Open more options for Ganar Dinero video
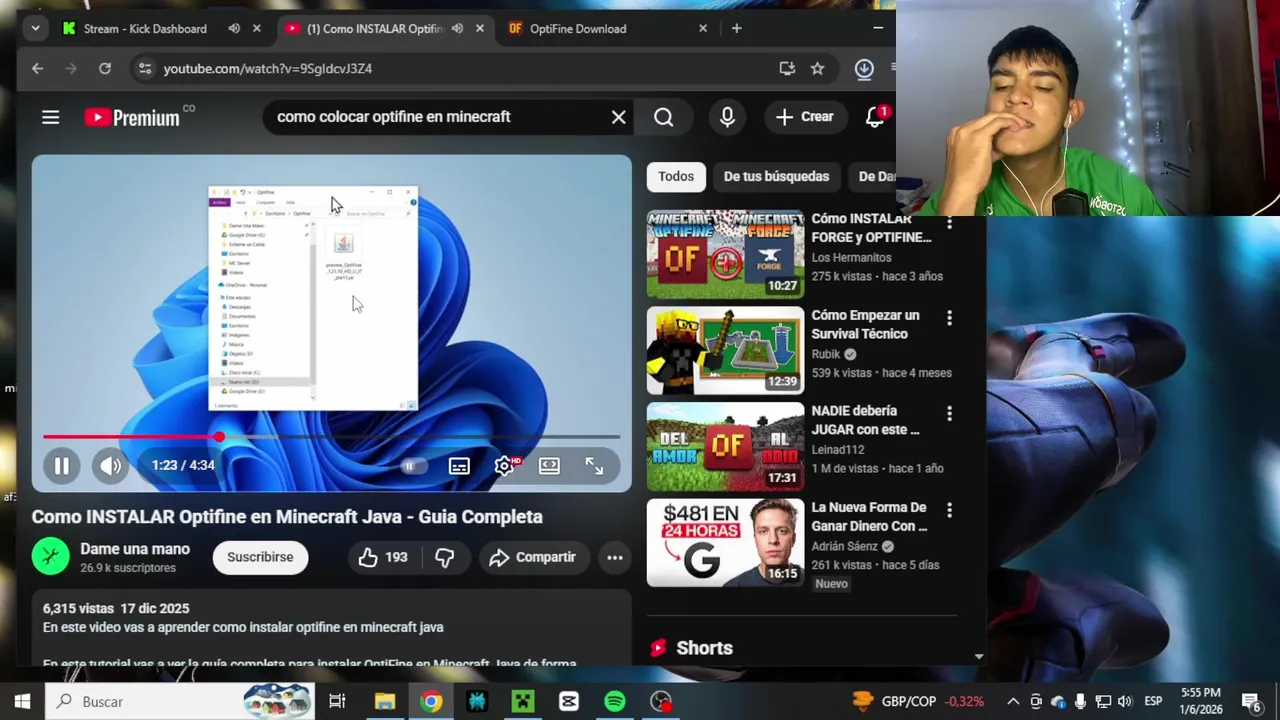The height and width of the screenshot is (720, 1280). pos(949,511)
